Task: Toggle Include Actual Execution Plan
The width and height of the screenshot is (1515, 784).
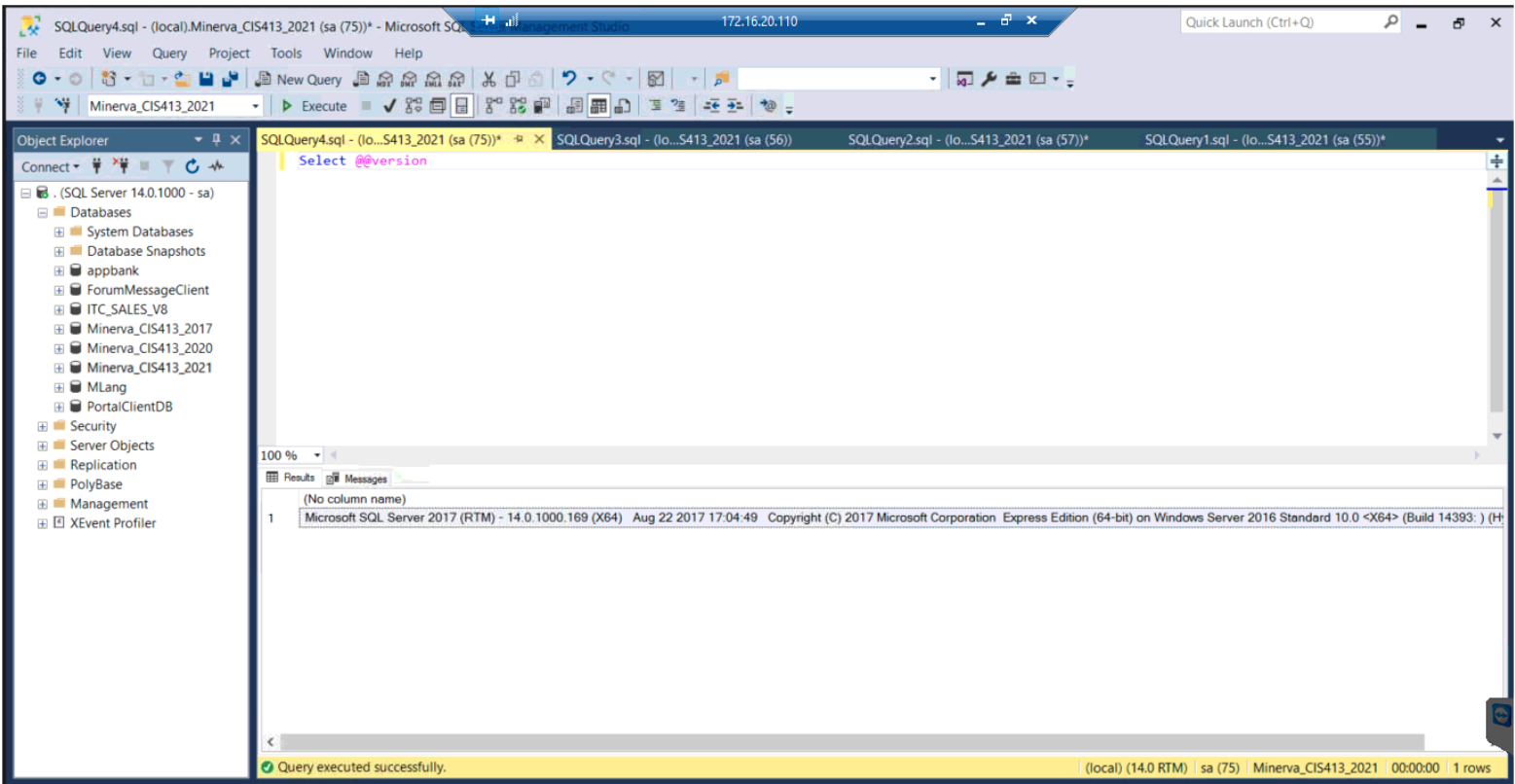Action: tap(493, 106)
